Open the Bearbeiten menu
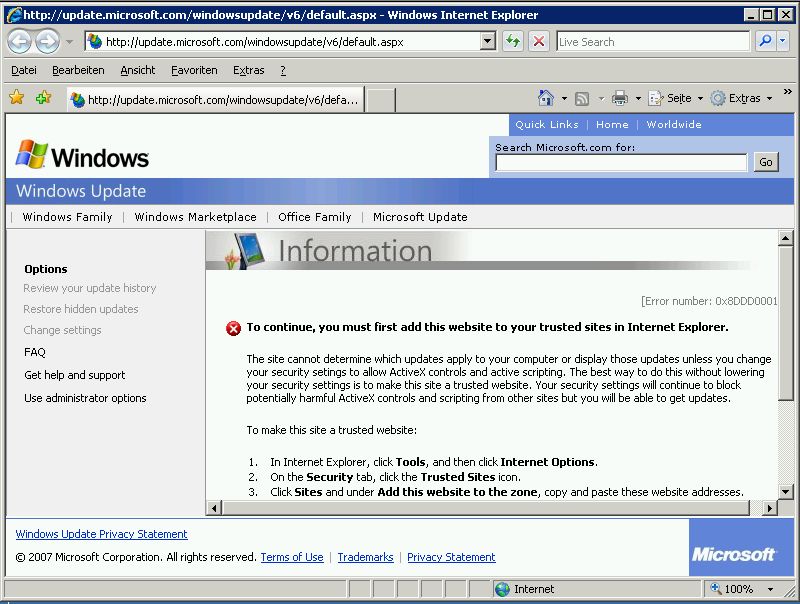 (x=78, y=70)
